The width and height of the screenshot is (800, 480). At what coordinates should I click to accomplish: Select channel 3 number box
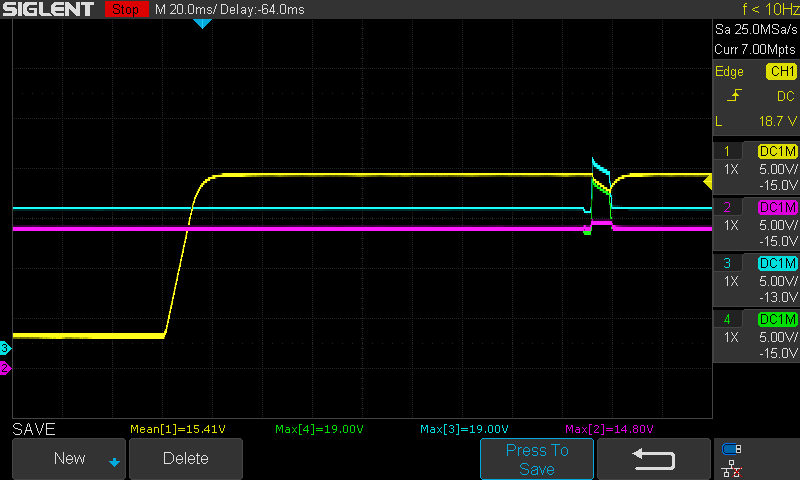click(728, 264)
